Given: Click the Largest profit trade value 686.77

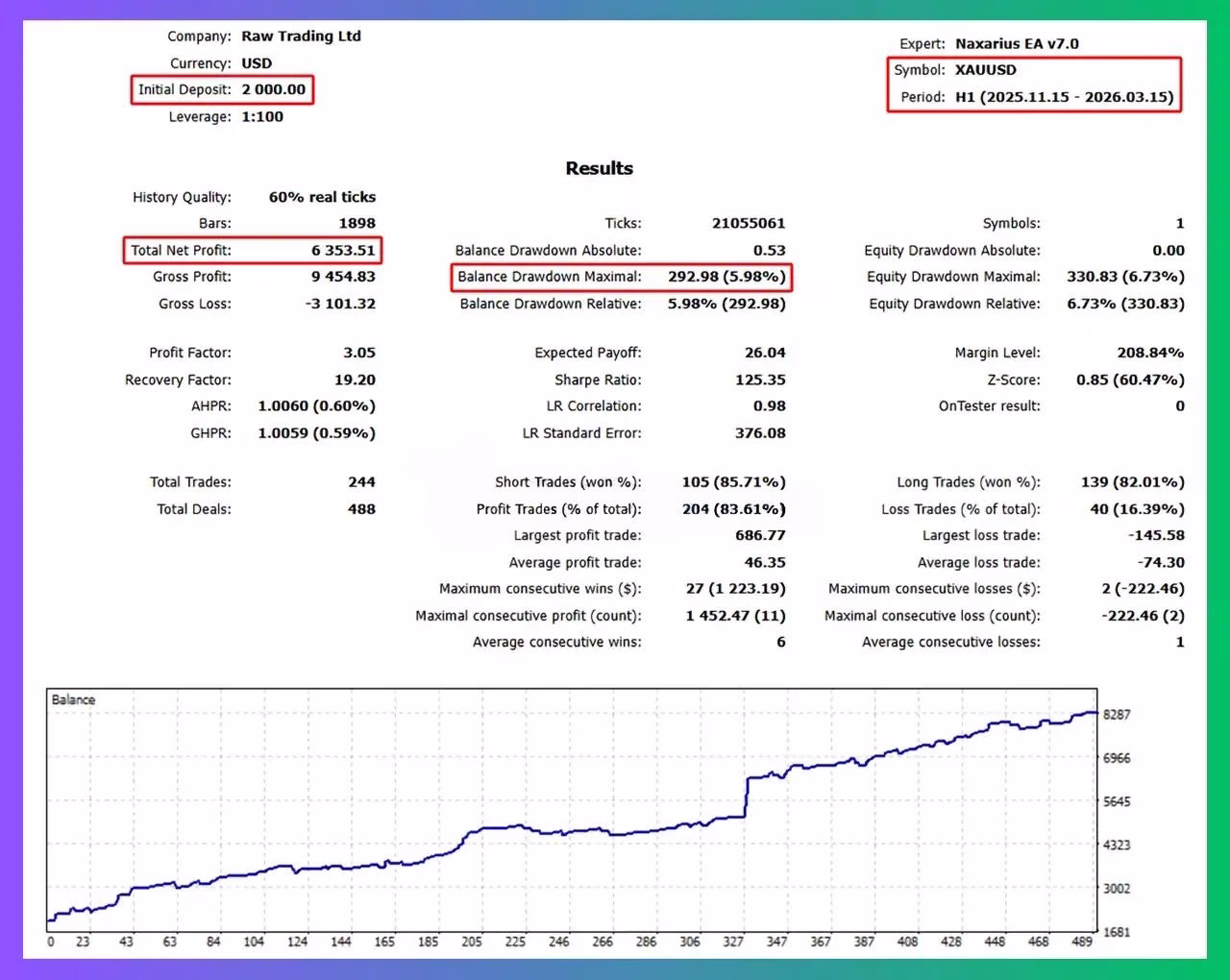Looking at the screenshot, I should click(760, 535).
